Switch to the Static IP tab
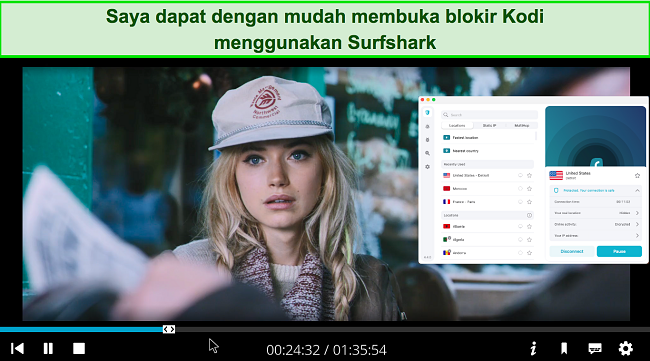 point(489,125)
